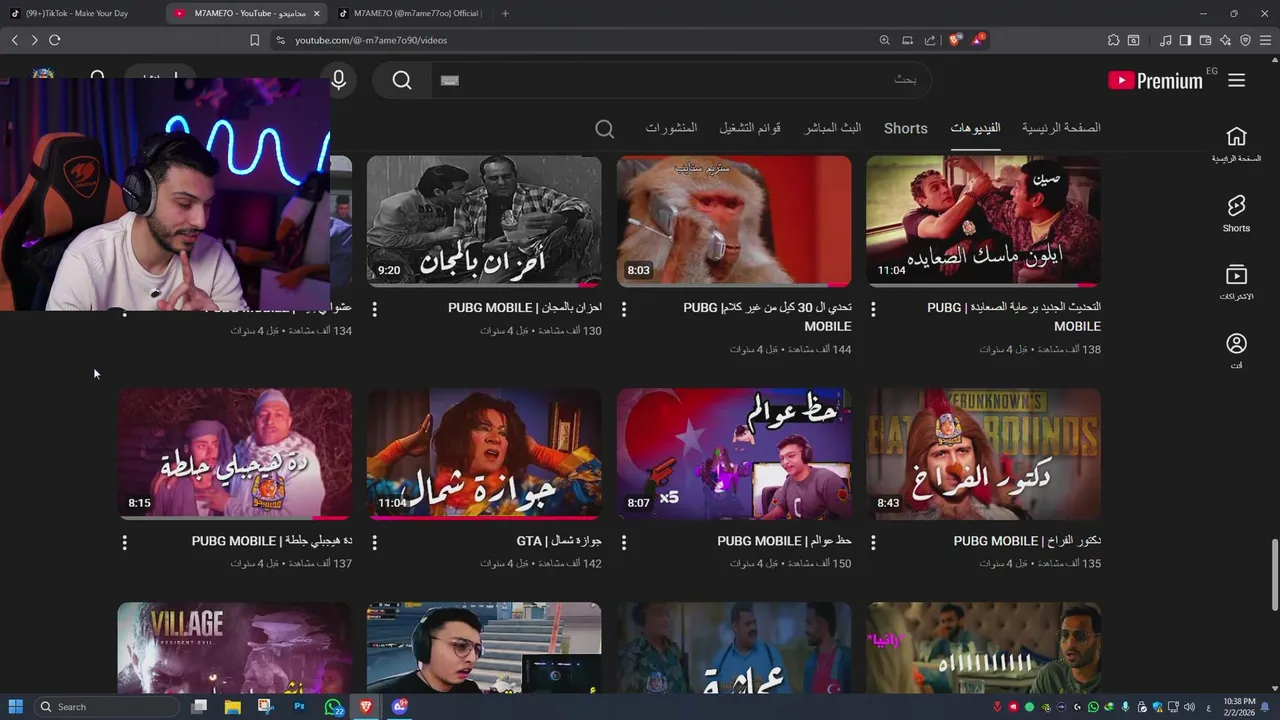The image size is (1280, 720).
Task: Click the page vertical scrollbar thumb
Action: click(x=1274, y=574)
